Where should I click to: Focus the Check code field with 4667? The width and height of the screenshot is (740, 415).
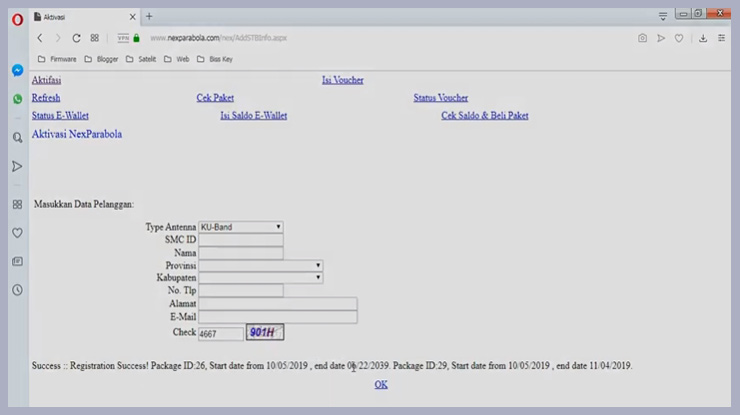pyautogui.click(x=221, y=333)
